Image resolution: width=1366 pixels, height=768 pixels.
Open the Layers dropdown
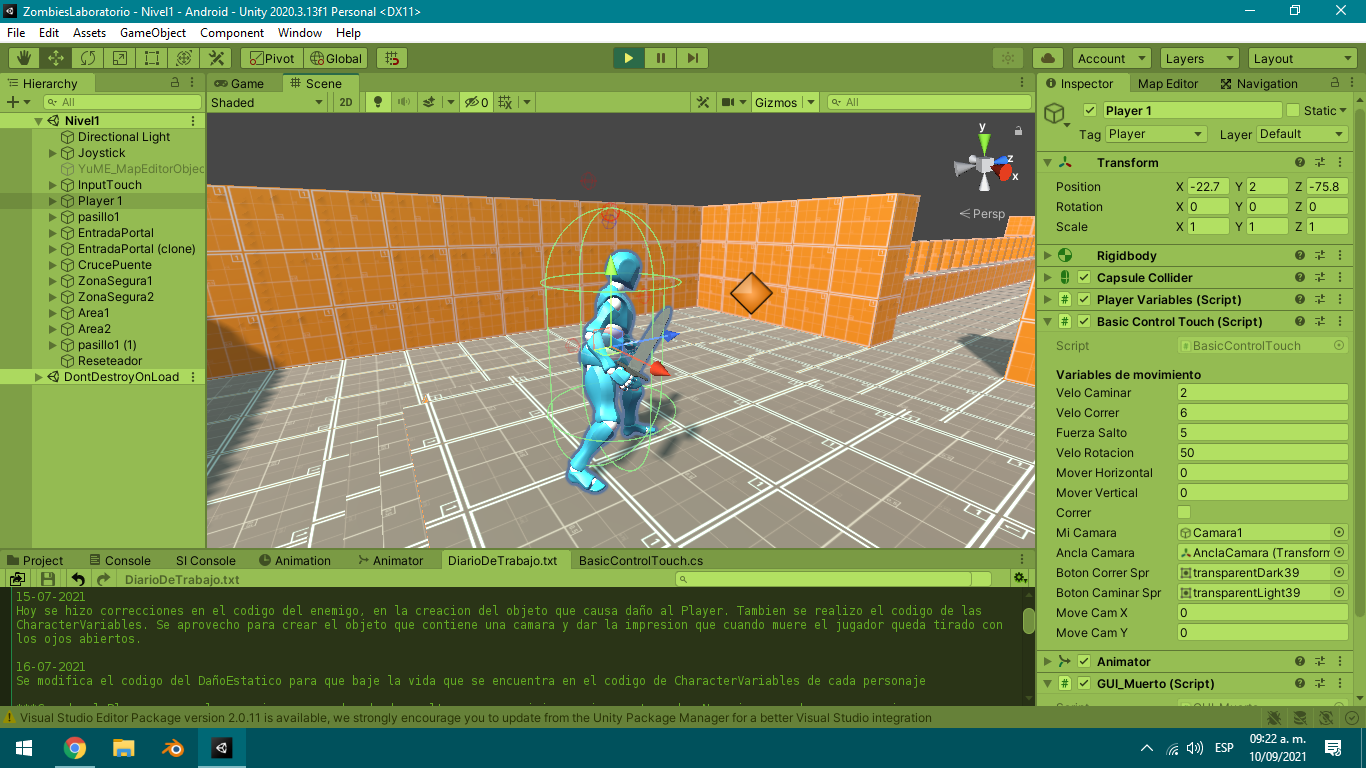click(1199, 58)
